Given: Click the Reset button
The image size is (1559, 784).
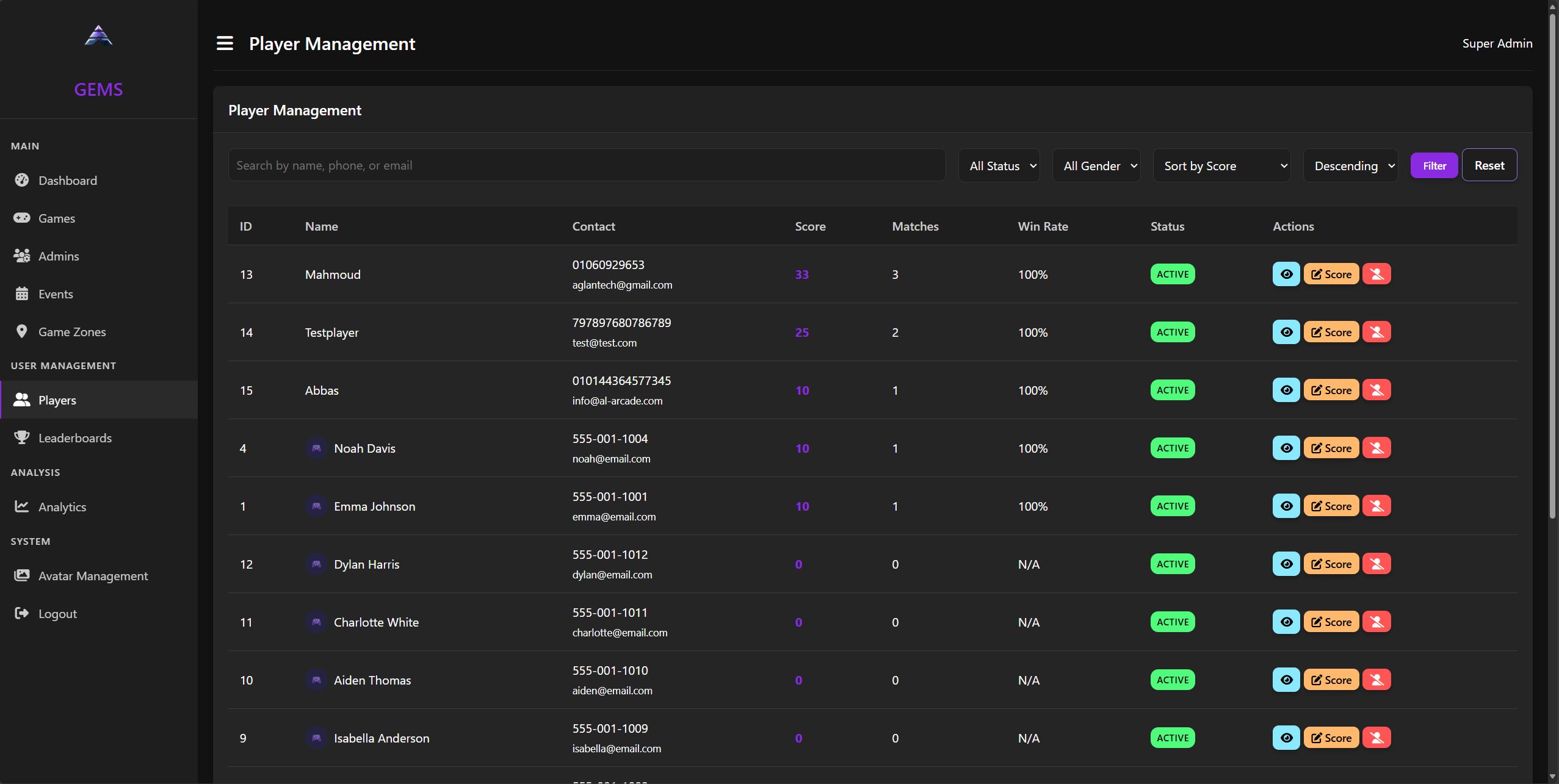Looking at the screenshot, I should click(1489, 165).
